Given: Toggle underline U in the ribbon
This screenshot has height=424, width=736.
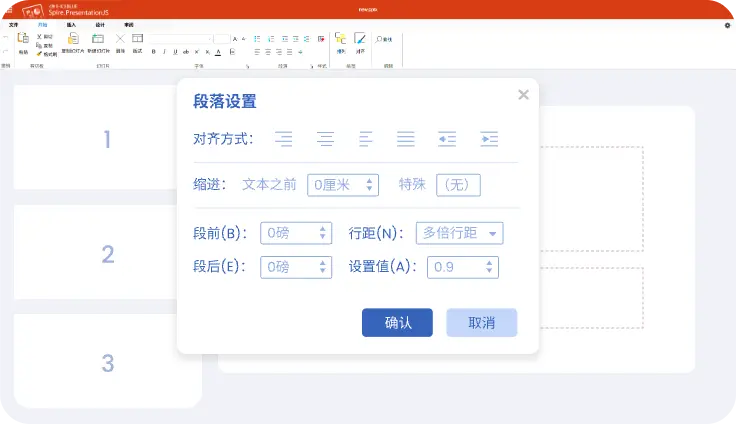Looking at the screenshot, I should pyautogui.click(x=175, y=52).
